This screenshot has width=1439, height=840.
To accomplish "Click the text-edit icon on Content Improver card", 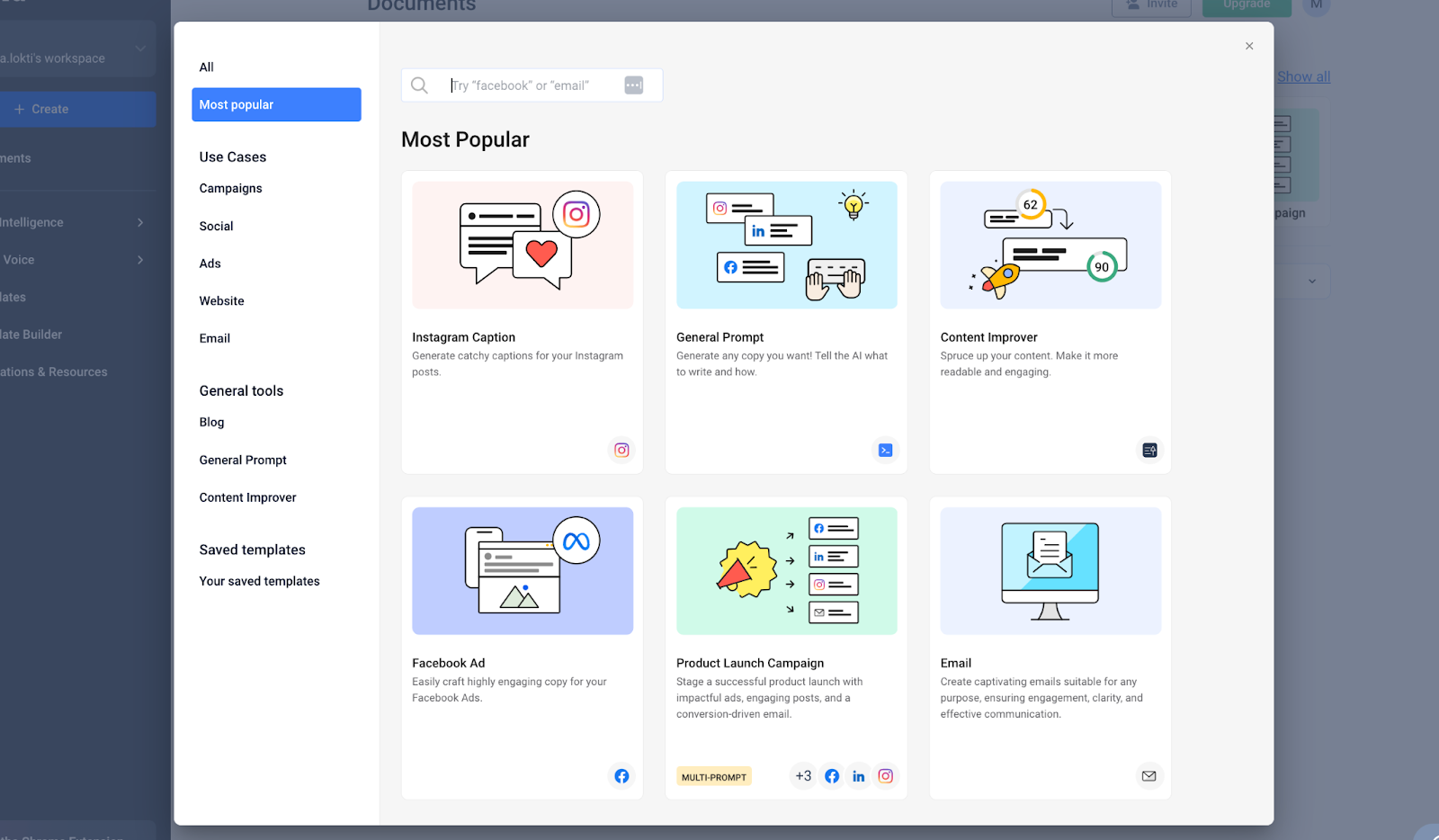I will (1149, 450).
